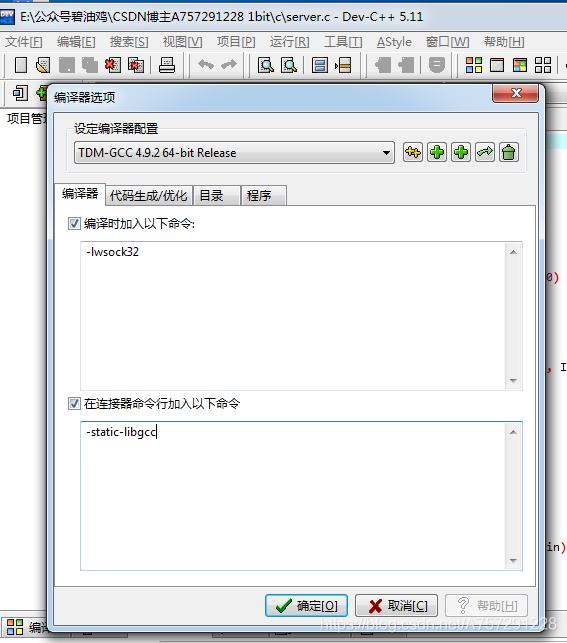
Task: Rebuild all using the gray four-squares icon
Action: tap(543, 65)
